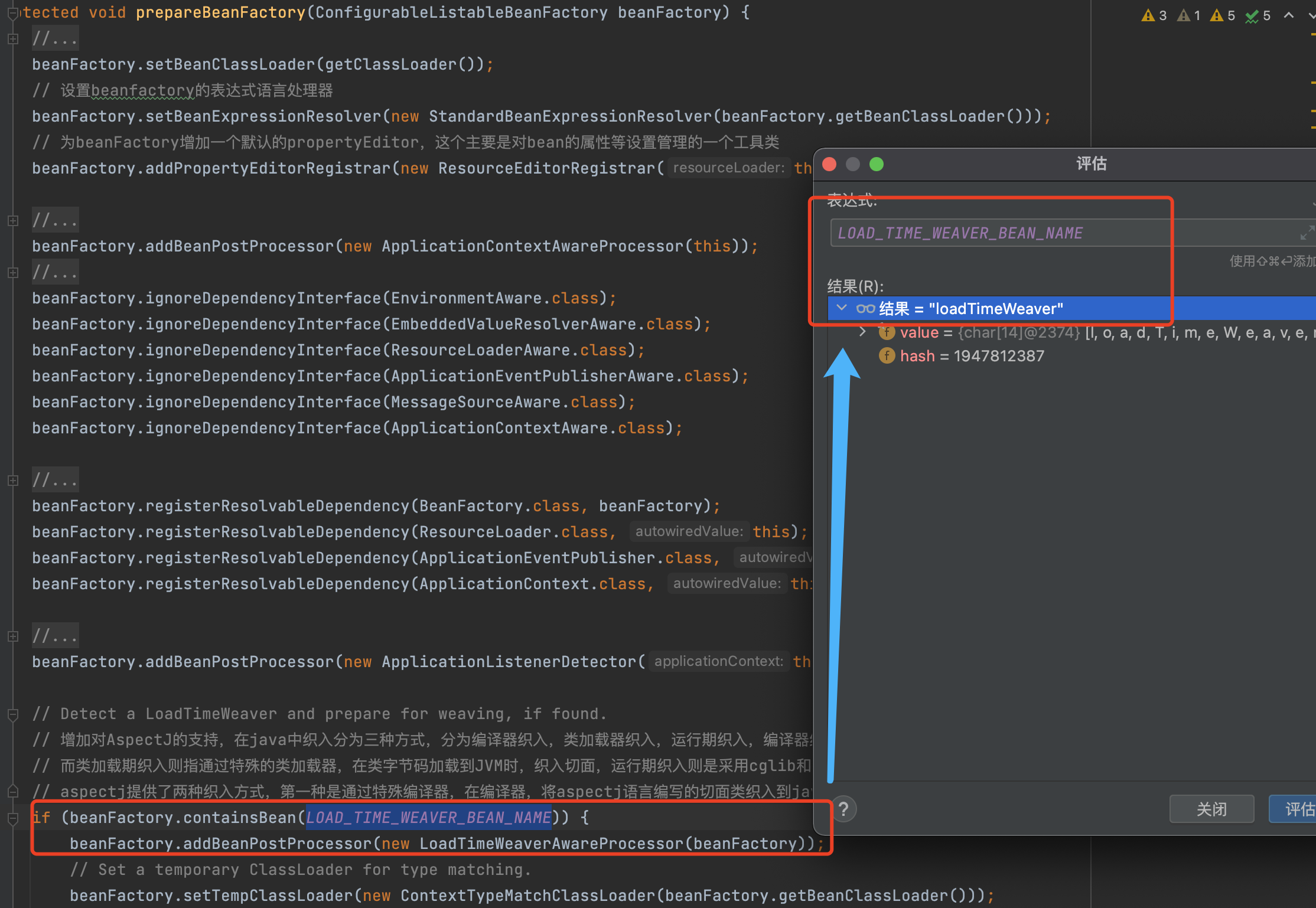The height and width of the screenshot is (908, 1316).
Task: Click the '// Set a temporary ClassLoader' comment
Action: click(301, 870)
